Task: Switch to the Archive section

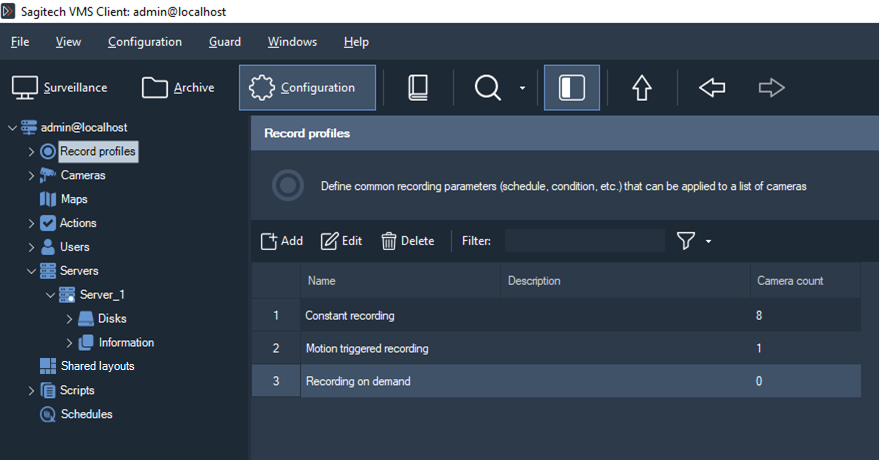Action: [178, 88]
